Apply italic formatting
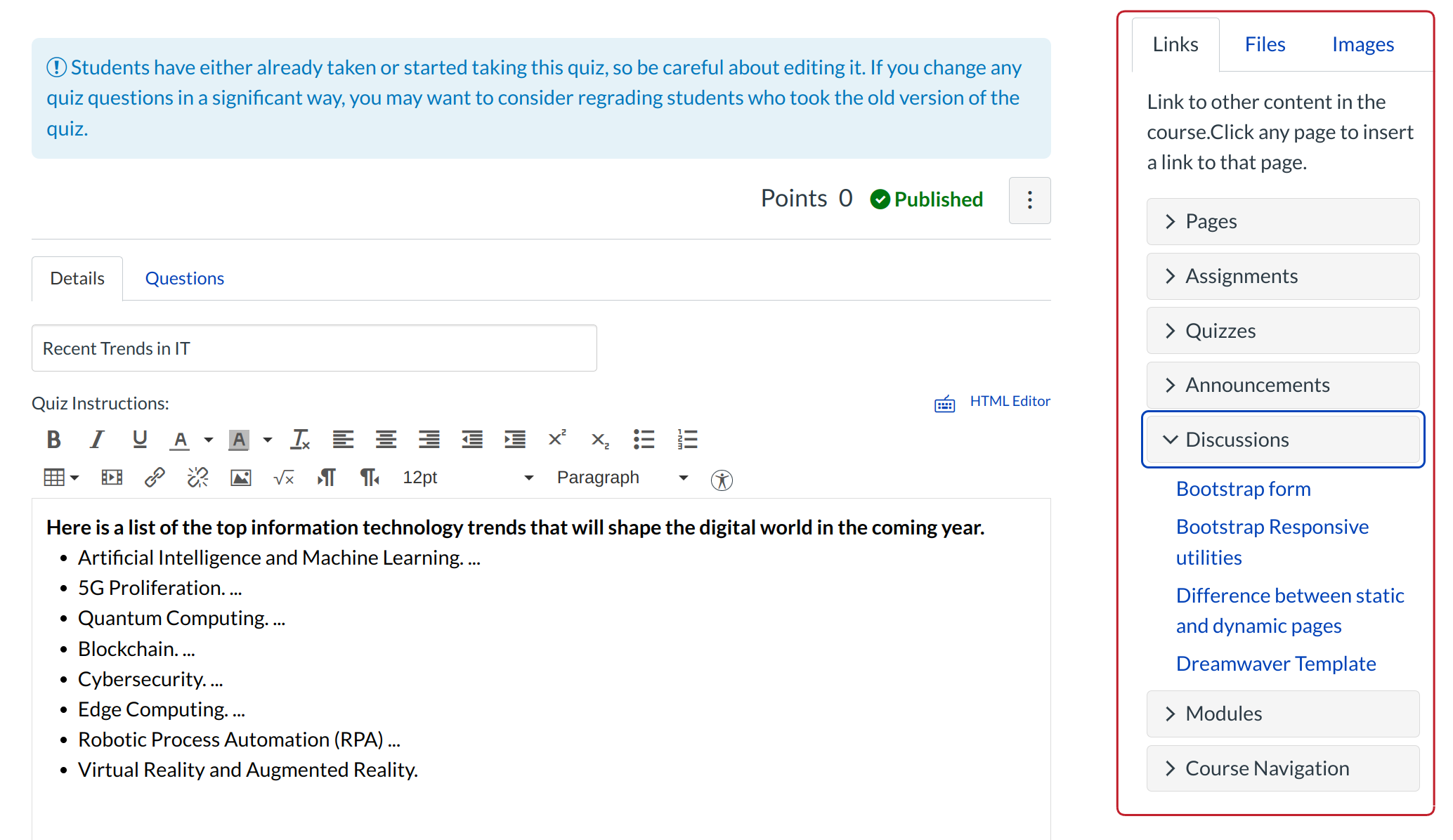The height and width of the screenshot is (840, 1453). pos(97,440)
